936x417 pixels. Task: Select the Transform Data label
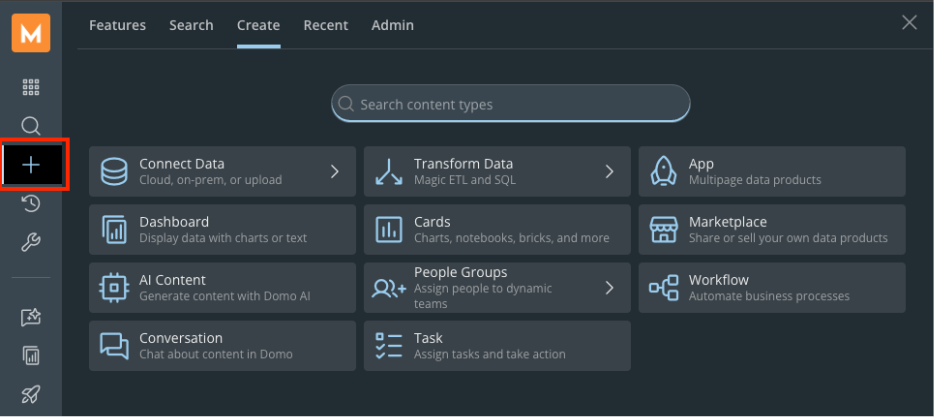pyautogui.click(x=464, y=163)
